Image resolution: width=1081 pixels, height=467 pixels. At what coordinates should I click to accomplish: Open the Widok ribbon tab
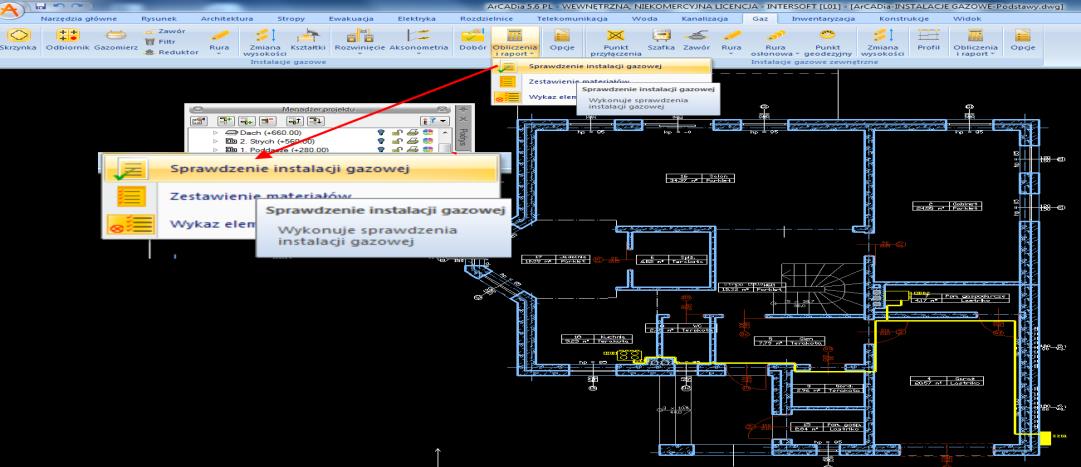pyautogui.click(x=967, y=19)
